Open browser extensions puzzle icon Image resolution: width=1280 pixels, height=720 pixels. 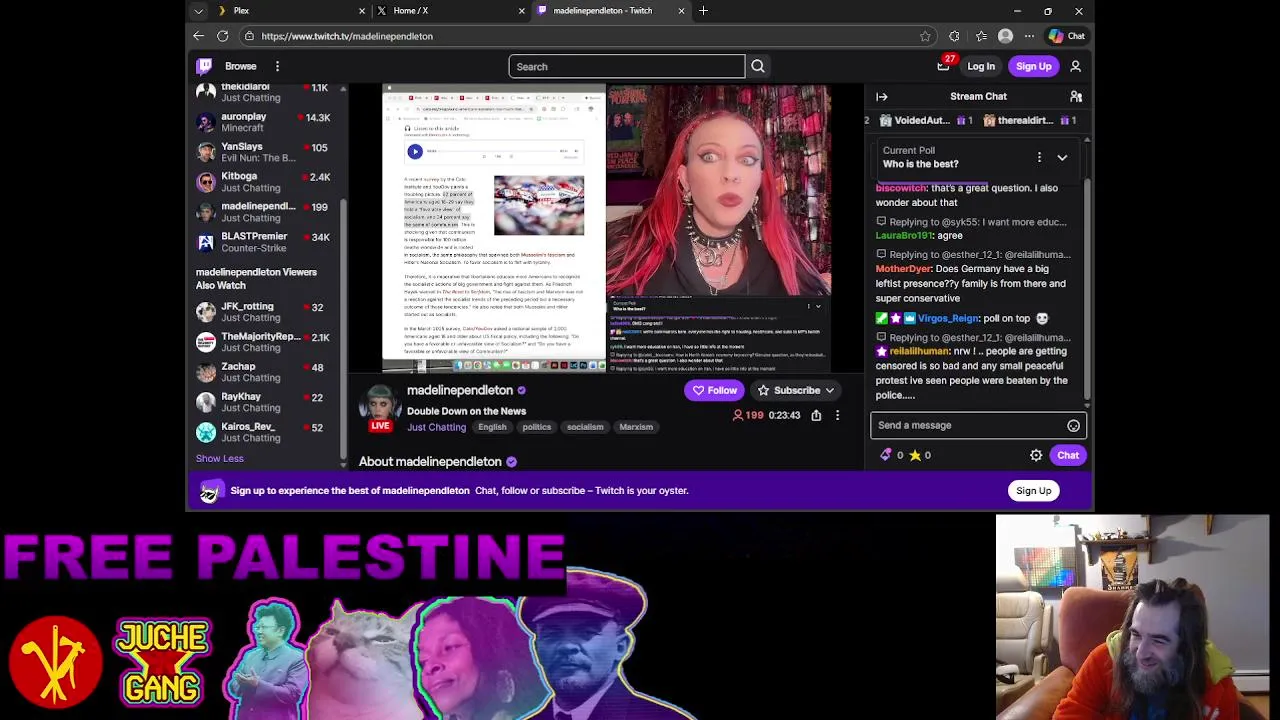954,36
